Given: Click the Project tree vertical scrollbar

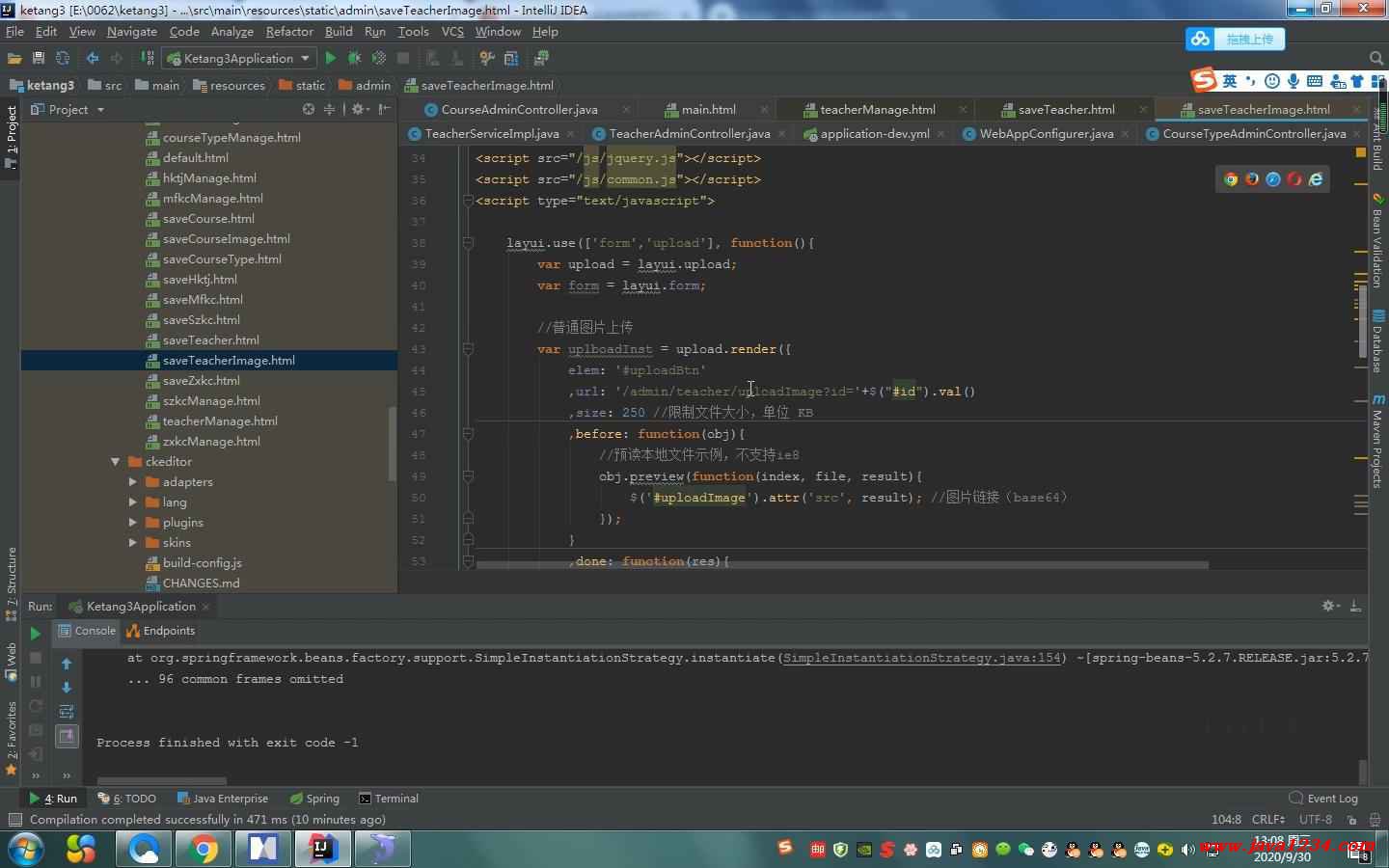Looking at the screenshot, I should 393,444.
